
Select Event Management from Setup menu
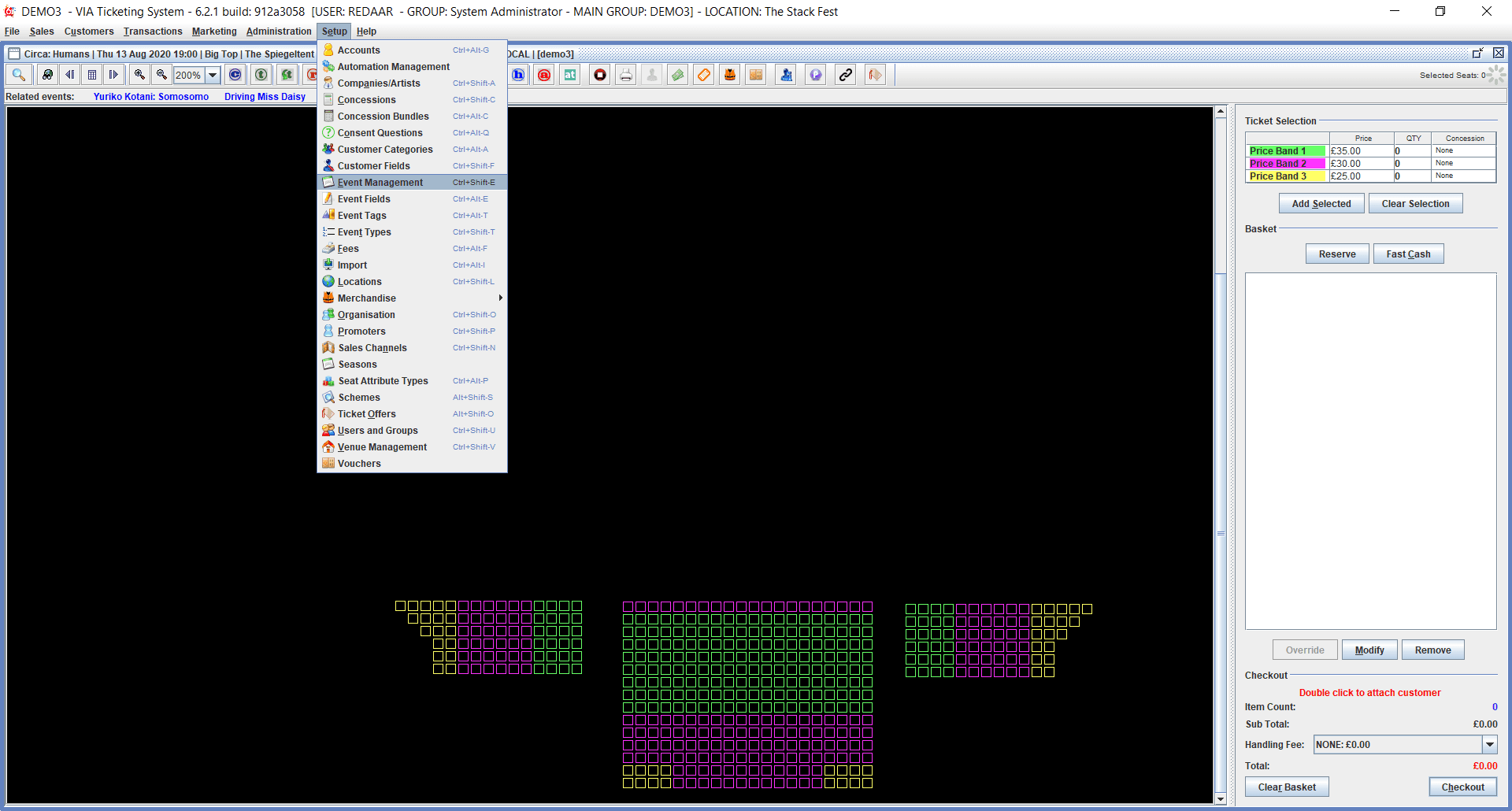[x=380, y=183]
